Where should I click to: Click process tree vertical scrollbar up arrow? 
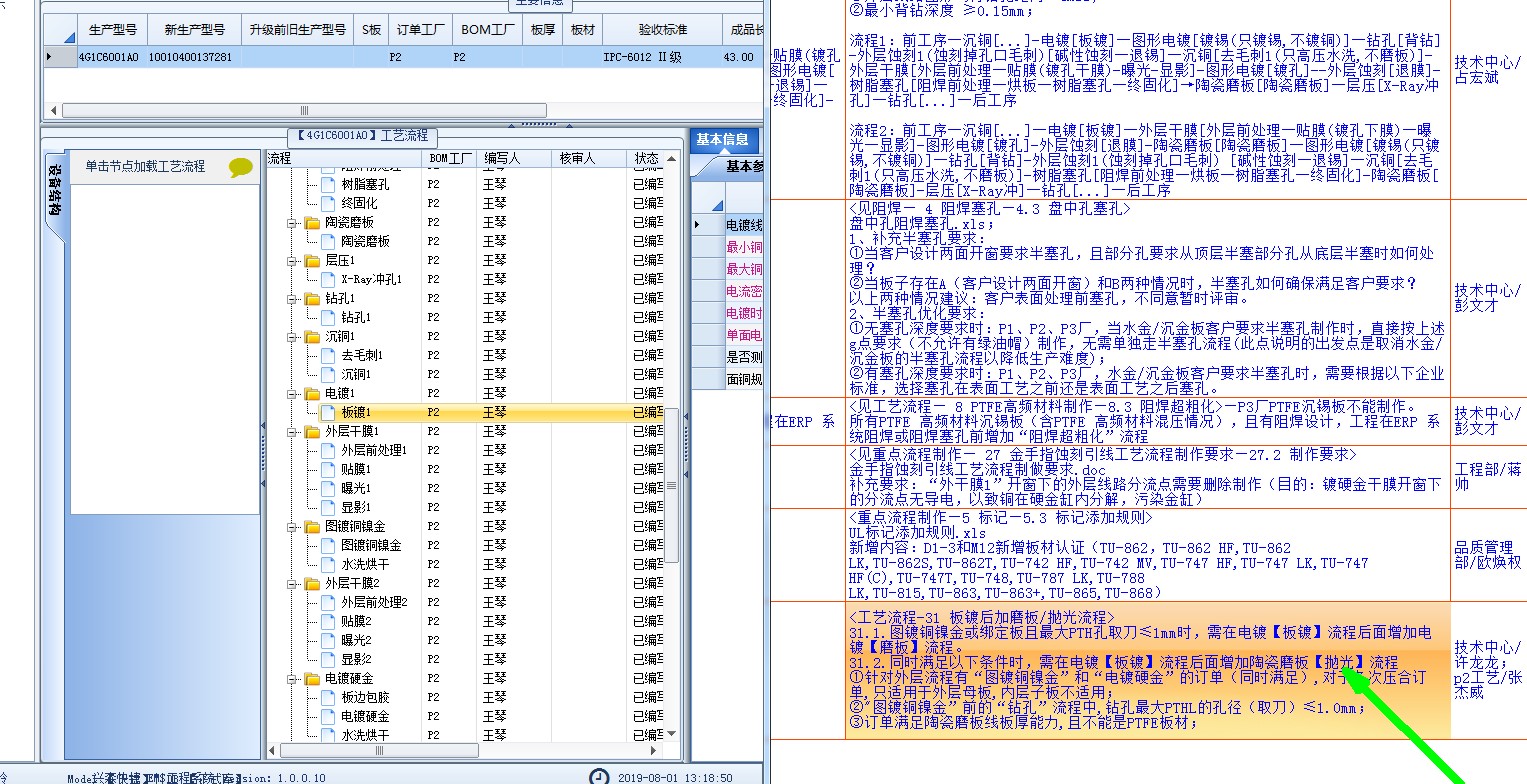pos(672,158)
